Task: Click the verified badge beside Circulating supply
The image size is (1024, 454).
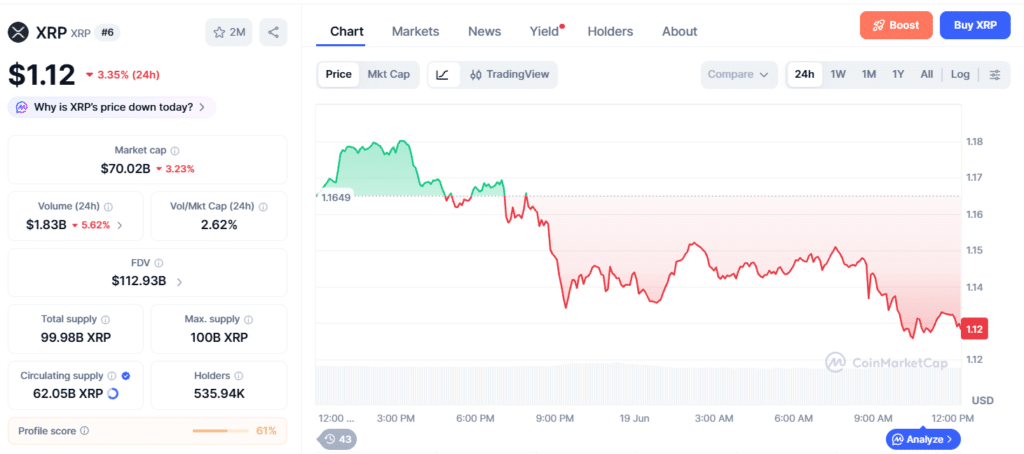Action: pos(126,376)
